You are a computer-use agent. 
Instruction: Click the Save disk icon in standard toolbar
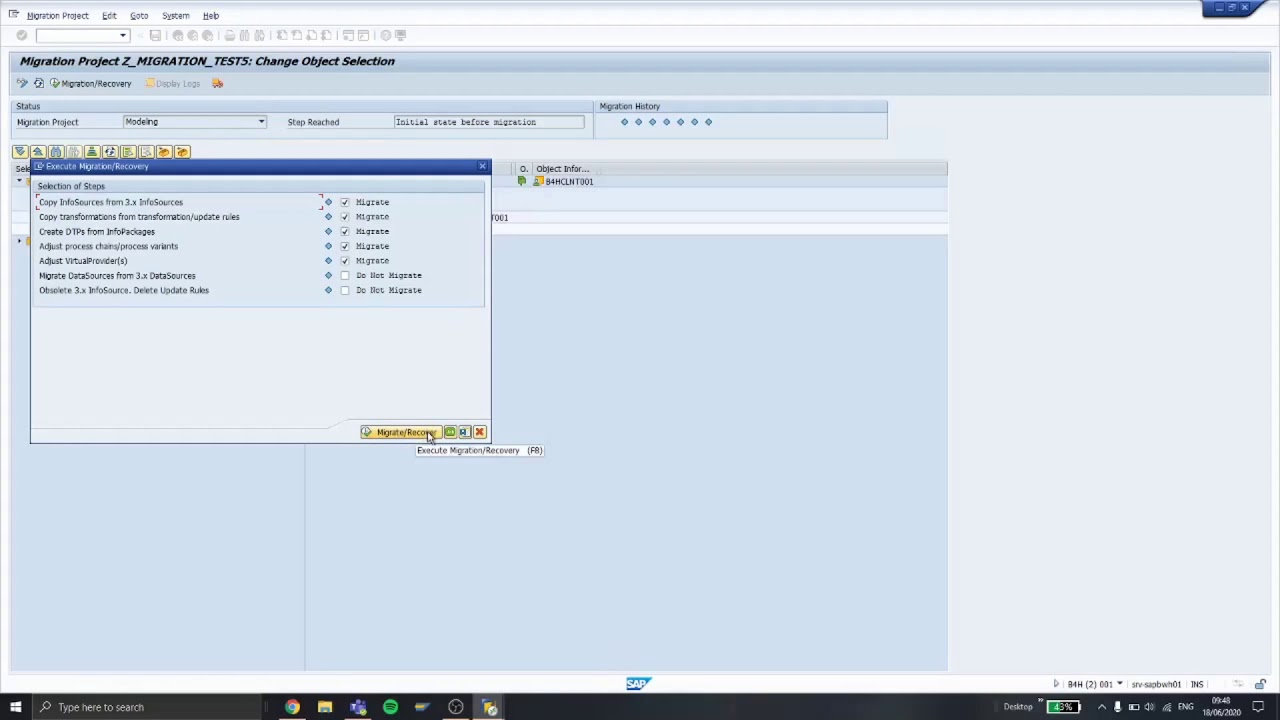pyautogui.click(x=155, y=35)
